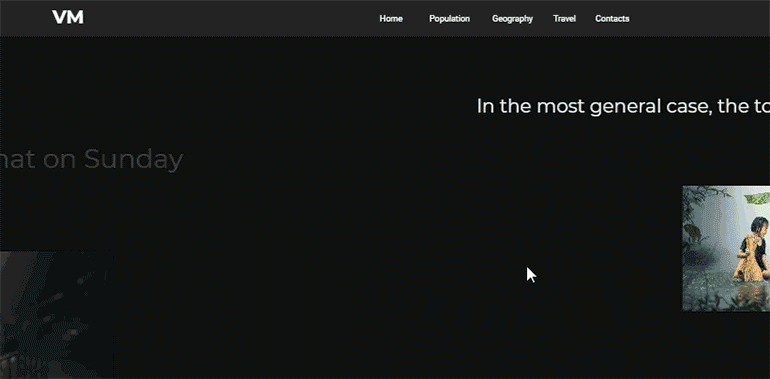Open the Travel menu item

pos(564,19)
